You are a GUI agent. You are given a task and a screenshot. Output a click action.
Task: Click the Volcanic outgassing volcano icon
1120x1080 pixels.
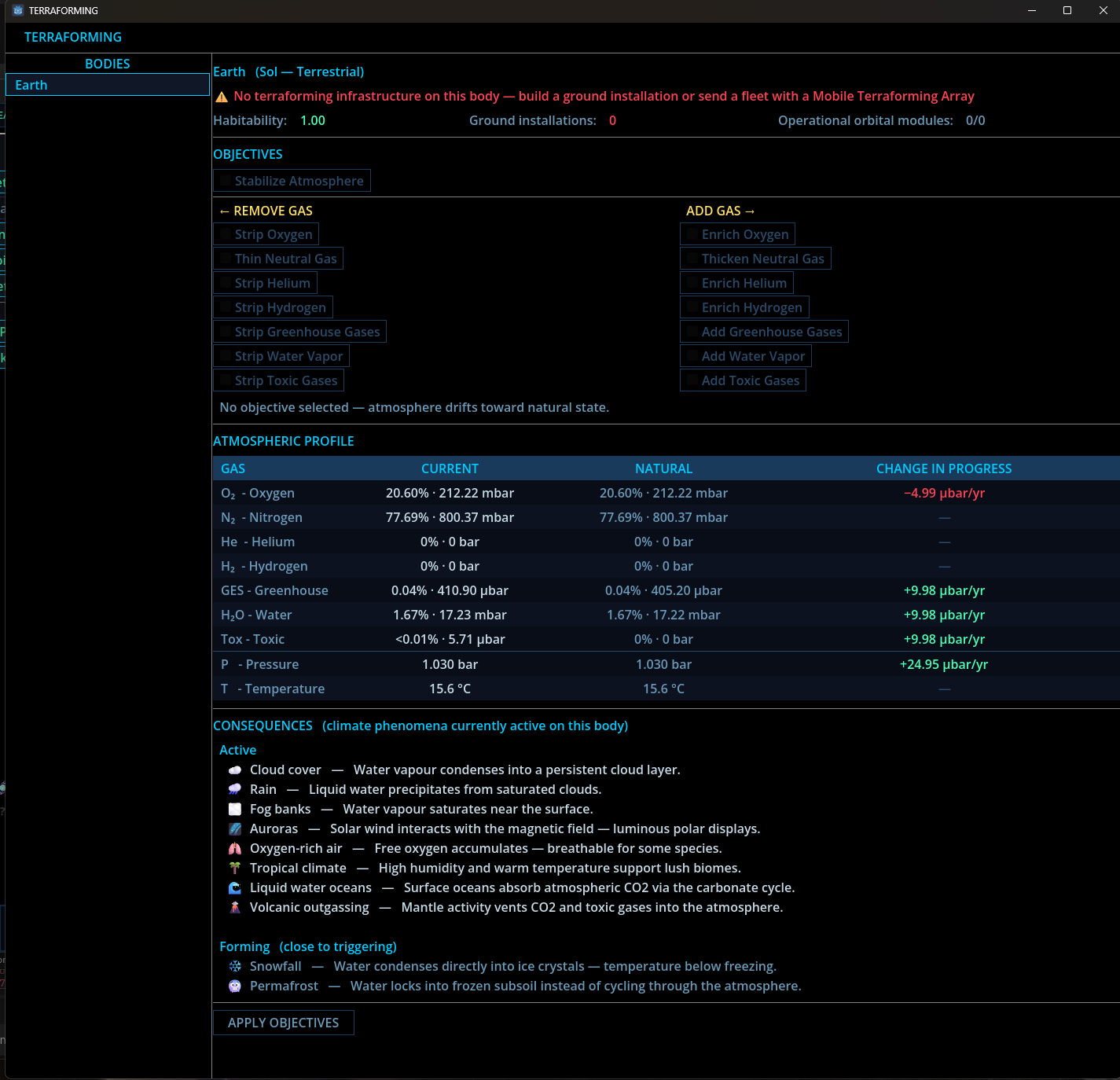click(235, 908)
